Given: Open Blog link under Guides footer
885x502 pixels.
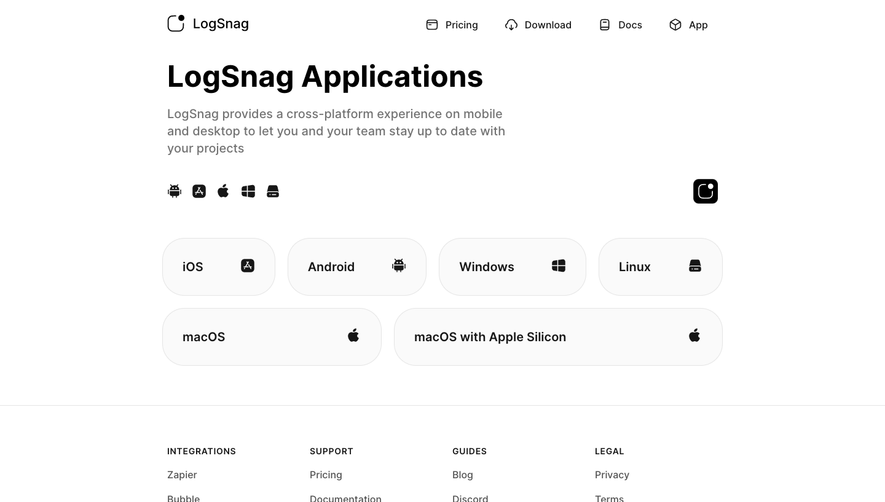Looking at the screenshot, I should click(x=462, y=475).
